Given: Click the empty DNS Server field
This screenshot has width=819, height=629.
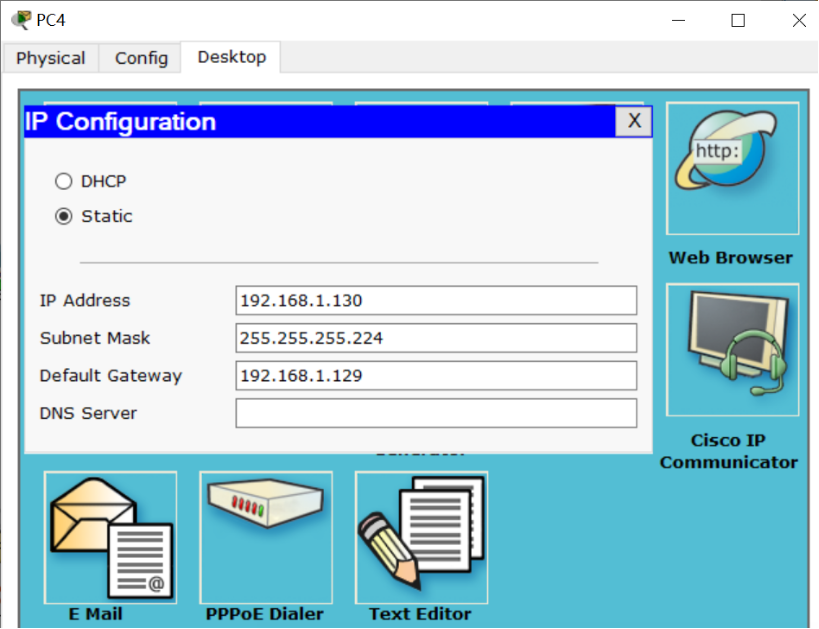Looking at the screenshot, I should click(436, 413).
